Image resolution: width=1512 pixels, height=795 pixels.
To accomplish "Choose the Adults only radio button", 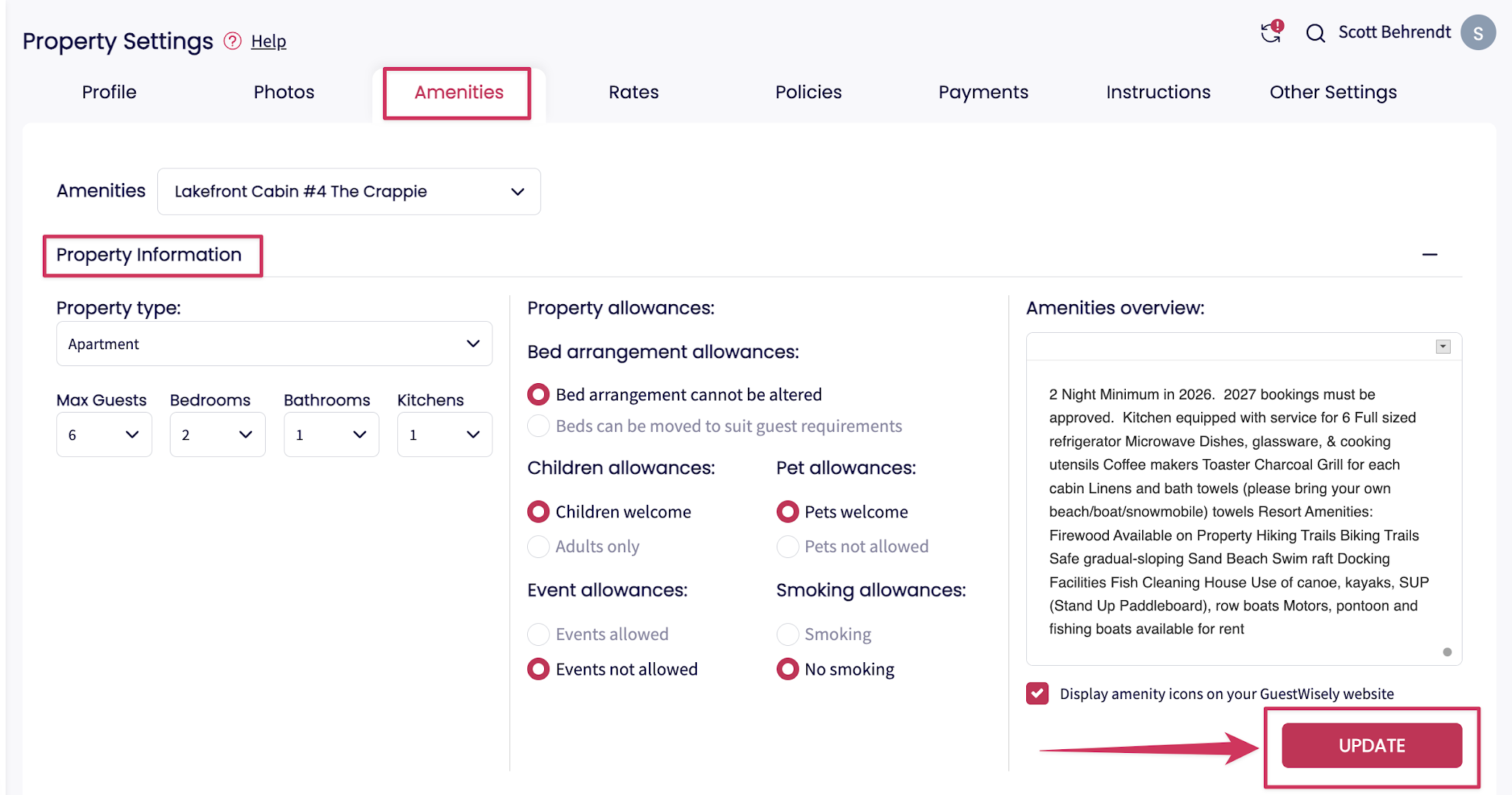I will tap(539, 546).
